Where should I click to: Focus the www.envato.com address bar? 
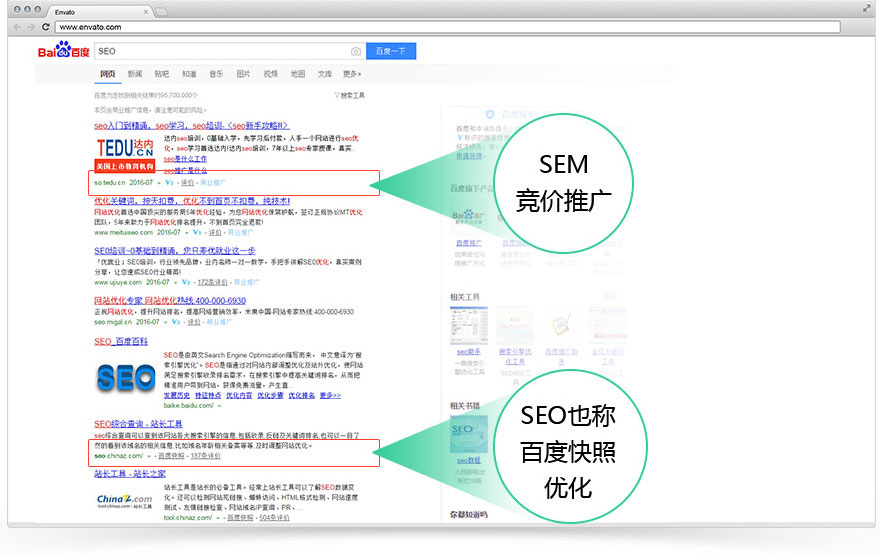pos(447,27)
